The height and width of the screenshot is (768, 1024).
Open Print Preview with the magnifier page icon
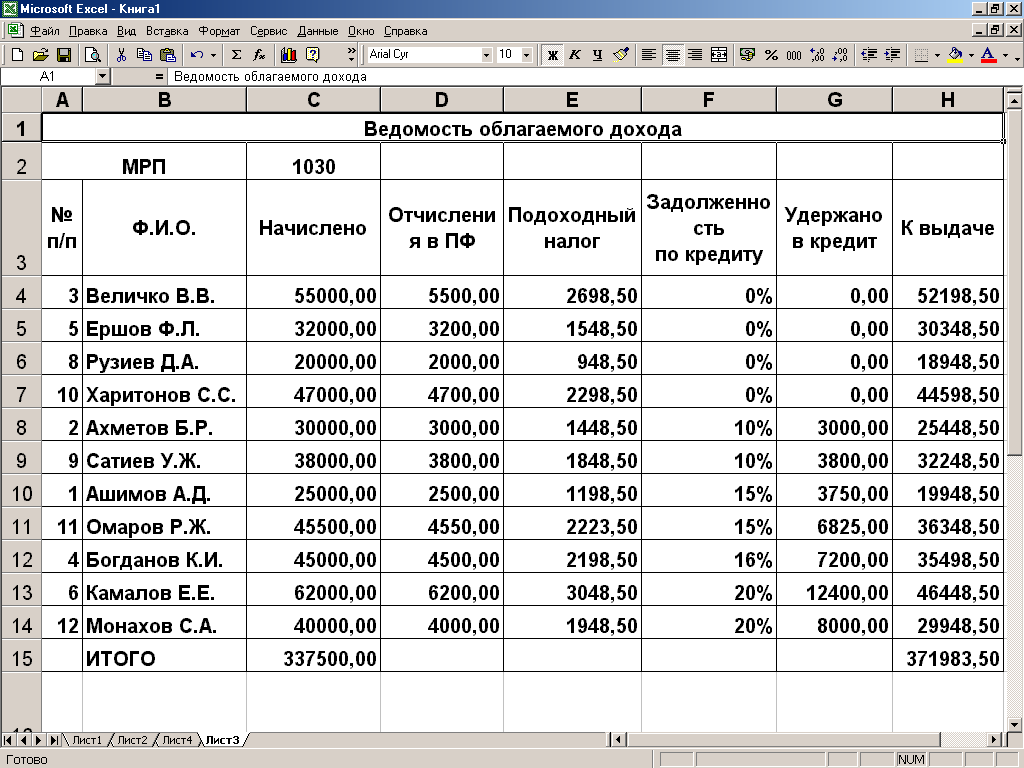pyautogui.click(x=93, y=55)
